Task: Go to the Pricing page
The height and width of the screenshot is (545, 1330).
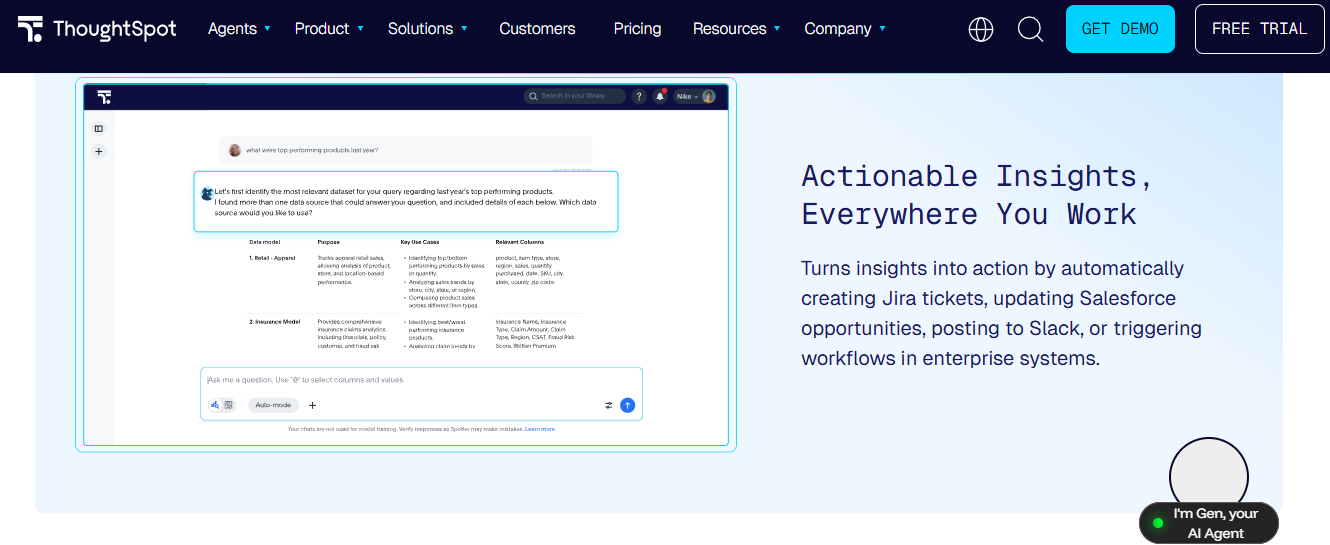Action: click(637, 29)
